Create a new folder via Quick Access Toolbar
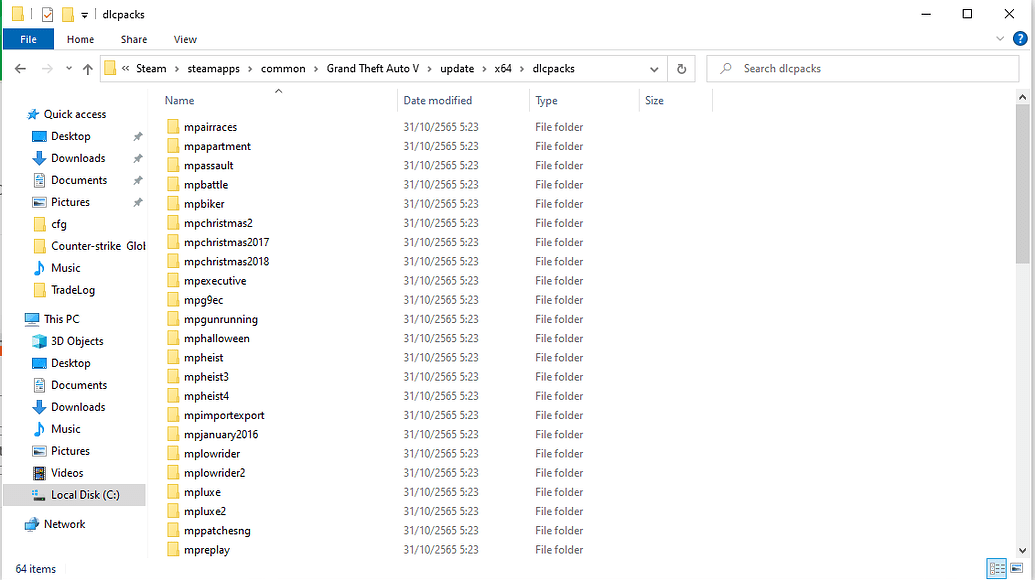Image resolution: width=1035 pixels, height=580 pixels. 68,14
